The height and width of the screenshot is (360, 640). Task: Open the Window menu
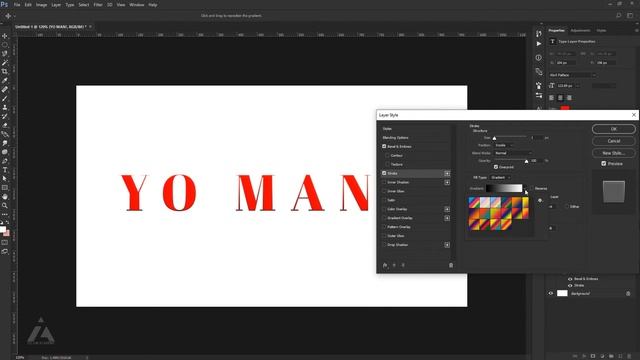[136, 5]
